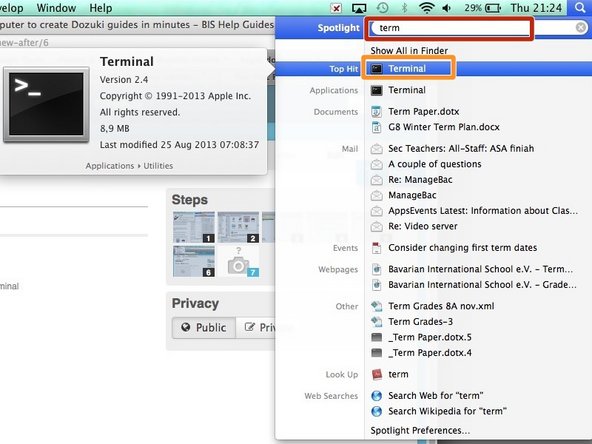Open the Window menu

click(x=56, y=8)
